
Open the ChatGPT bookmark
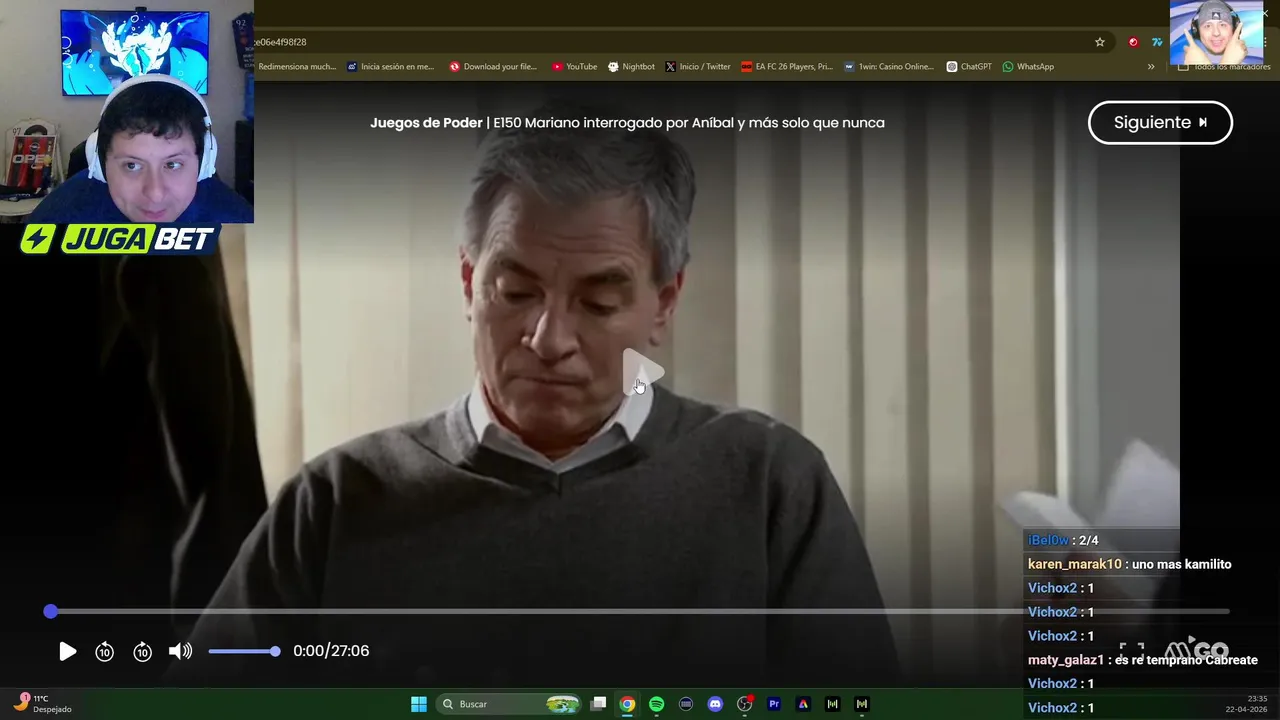pos(968,67)
